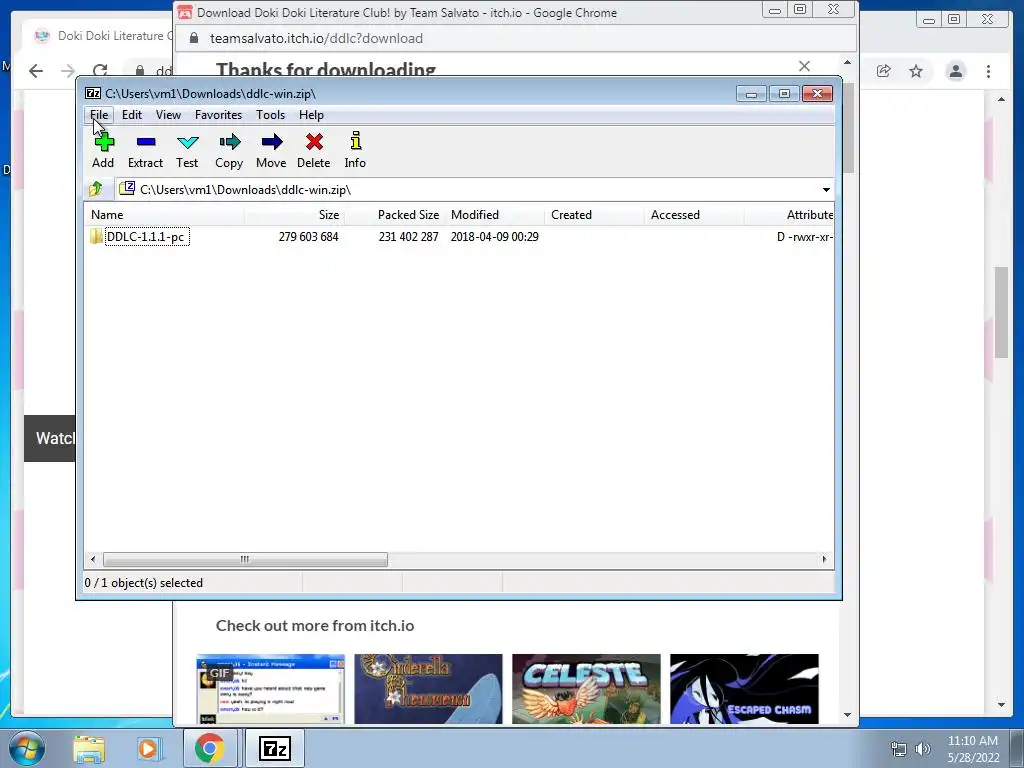This screenshot has height=768, width=1024.
Task: Open Chrome's three-dot menu
Action: (x=989, y=71)
